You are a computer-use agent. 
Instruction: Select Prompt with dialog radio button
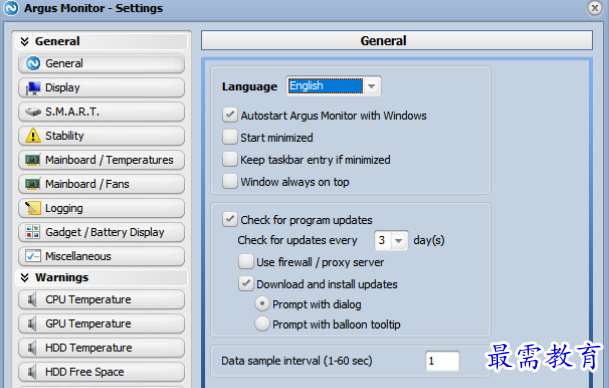click(x=262, y=304)
